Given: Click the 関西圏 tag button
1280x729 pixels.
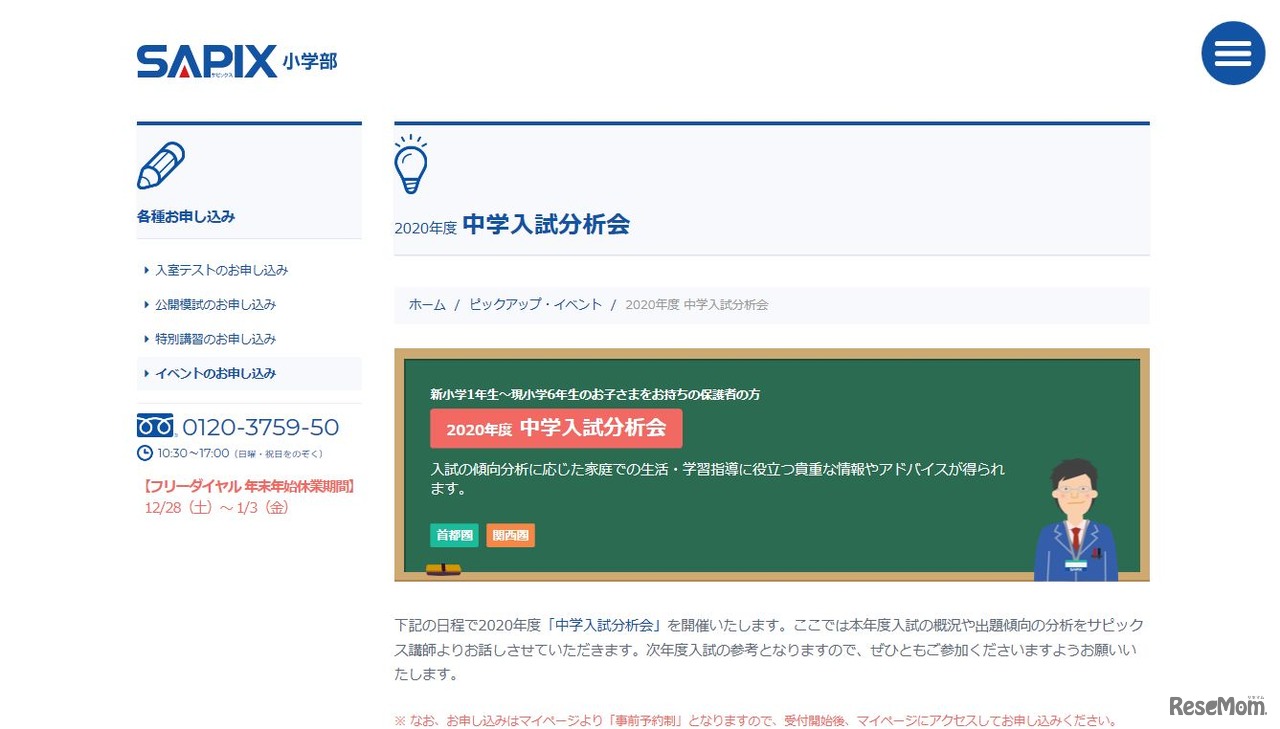Looking at the screenshot, I should [511, 535].
